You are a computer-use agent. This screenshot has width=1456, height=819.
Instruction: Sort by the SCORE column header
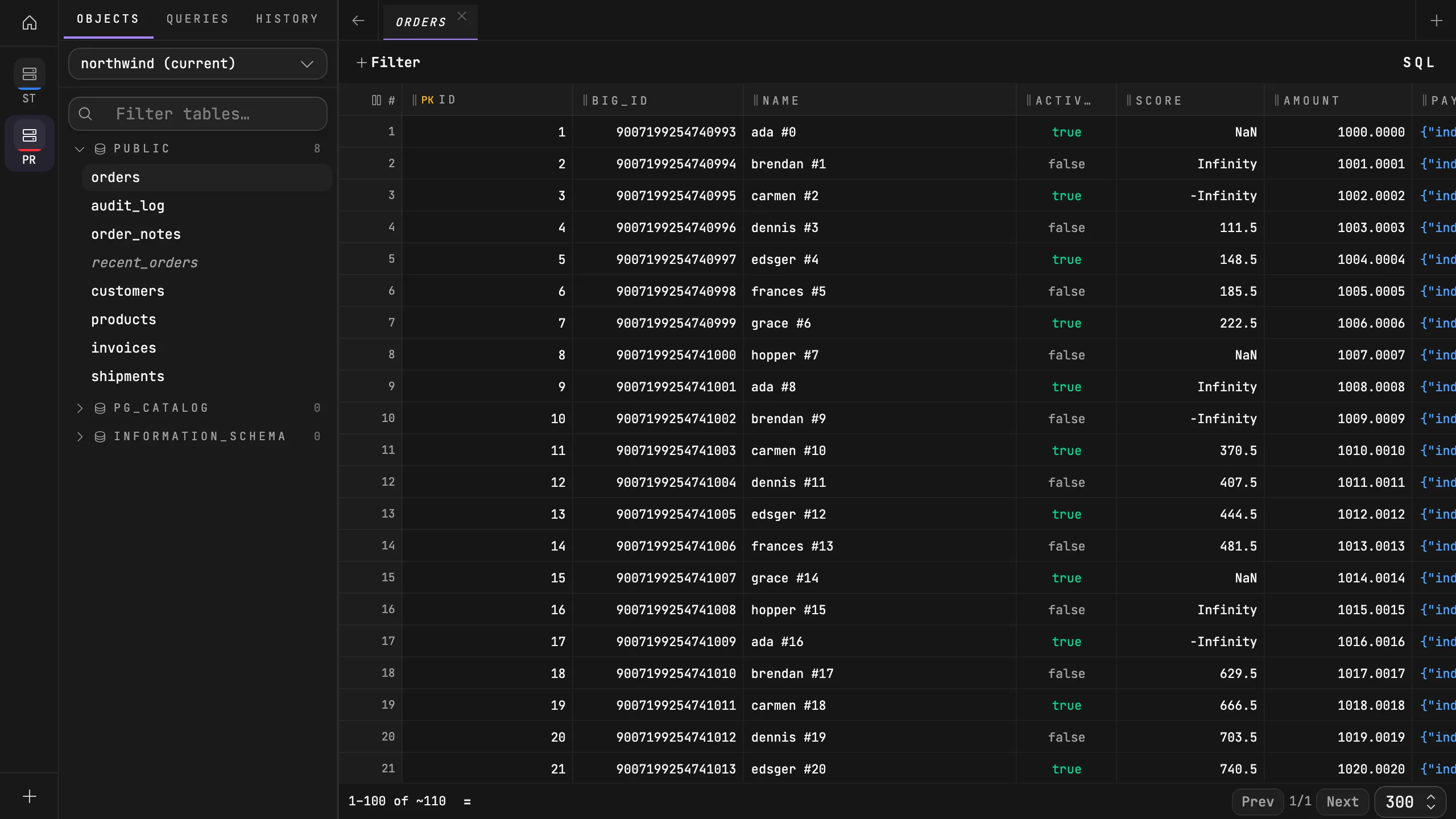click(1191, 100)
